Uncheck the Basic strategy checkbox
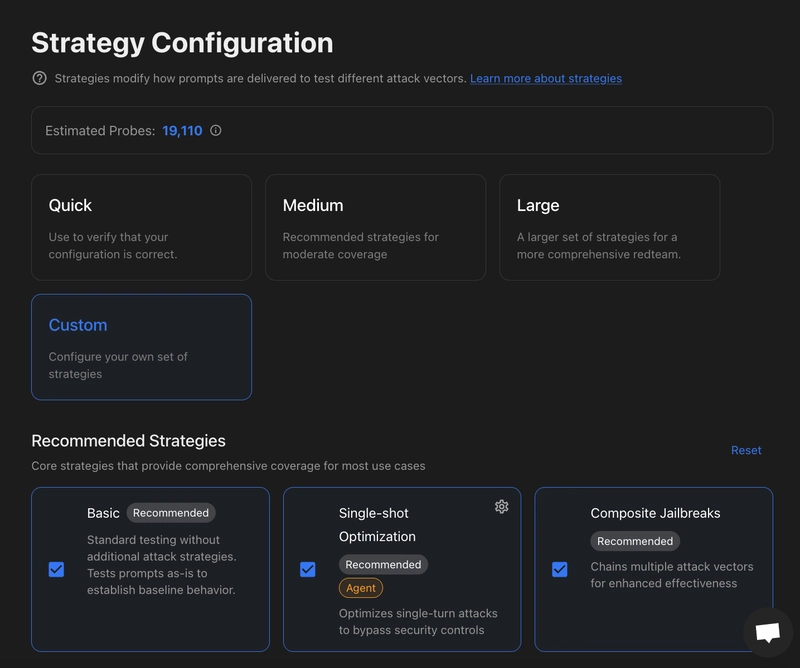The width and height of the screenshot is (800, 668). 56,569
